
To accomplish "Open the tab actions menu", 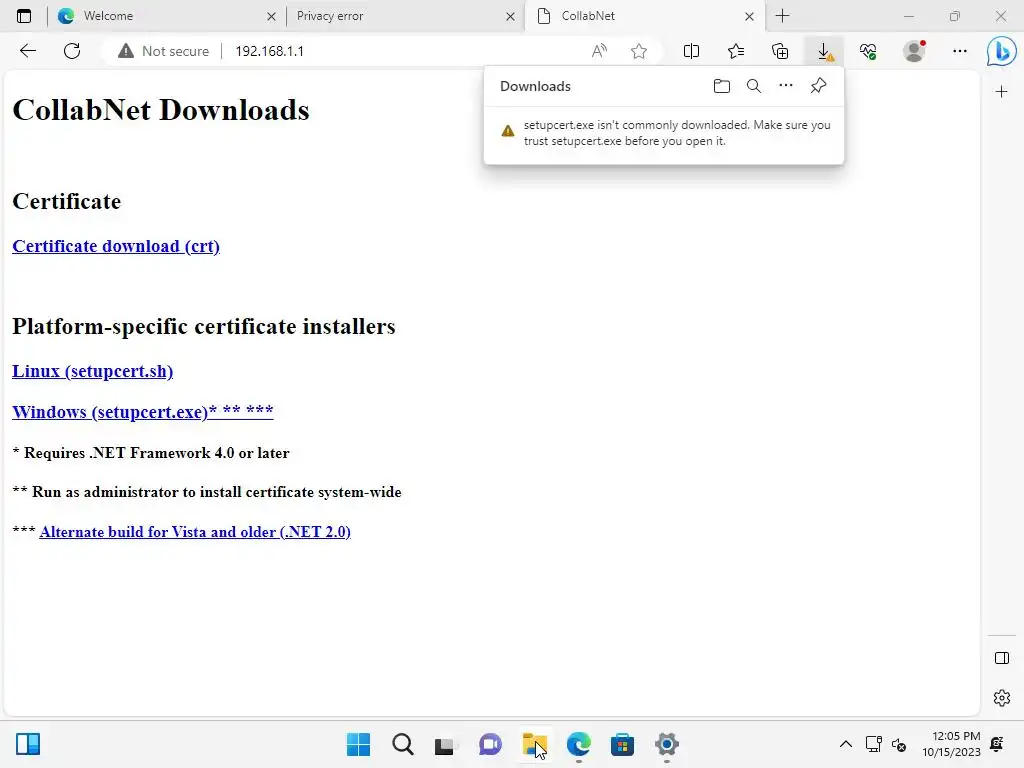I will [24, 16].
